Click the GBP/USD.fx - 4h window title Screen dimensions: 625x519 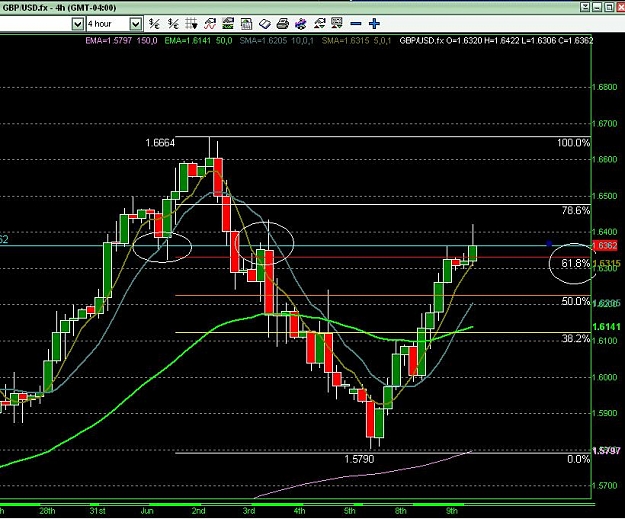pos(59,8)
